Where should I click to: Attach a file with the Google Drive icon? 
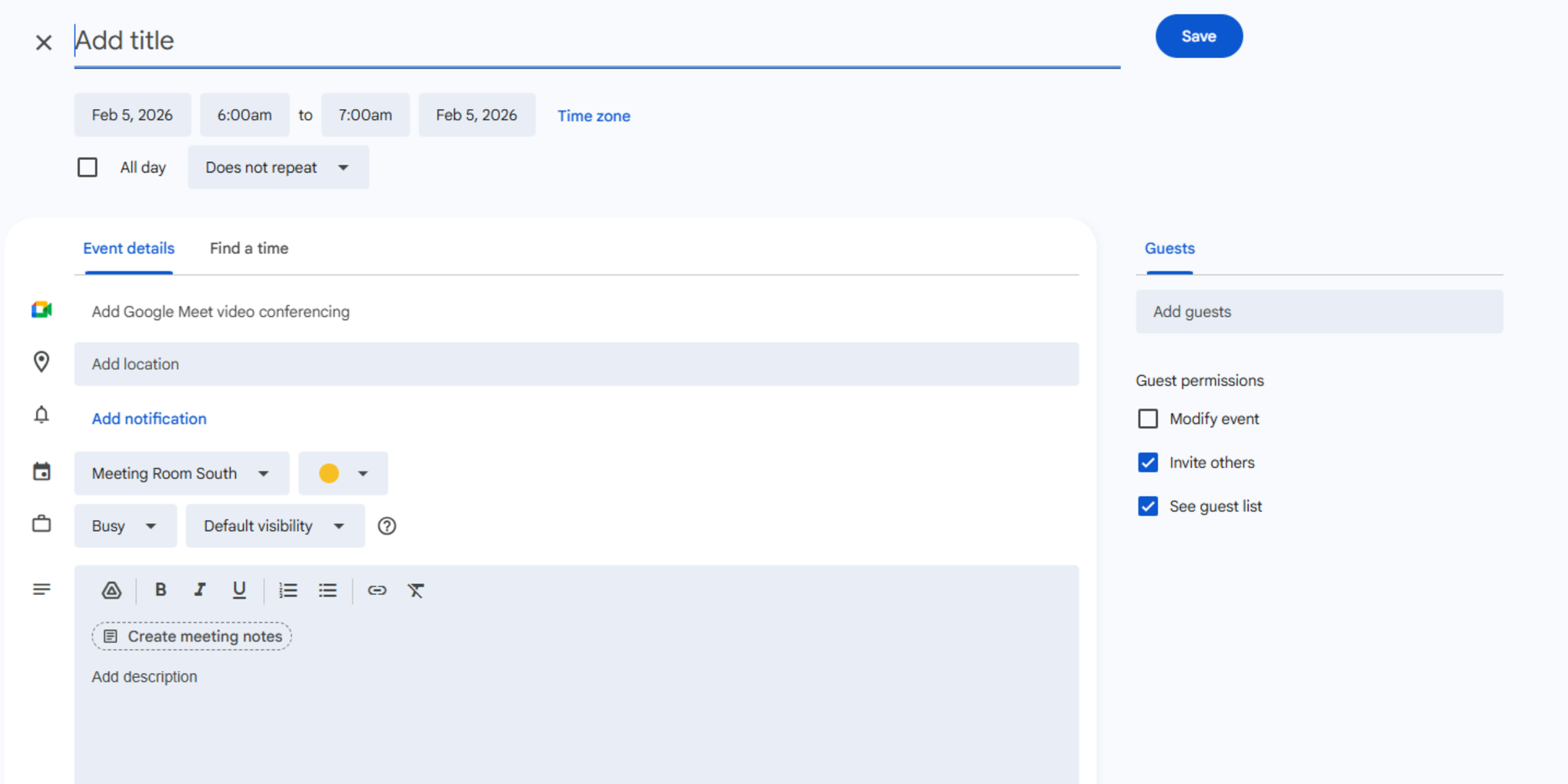[x=111, y=590]
